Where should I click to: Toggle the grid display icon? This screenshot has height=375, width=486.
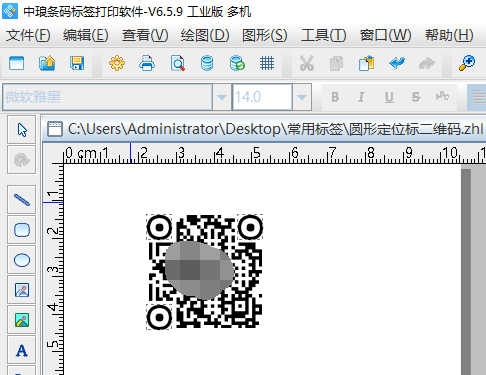coord(267,63)
